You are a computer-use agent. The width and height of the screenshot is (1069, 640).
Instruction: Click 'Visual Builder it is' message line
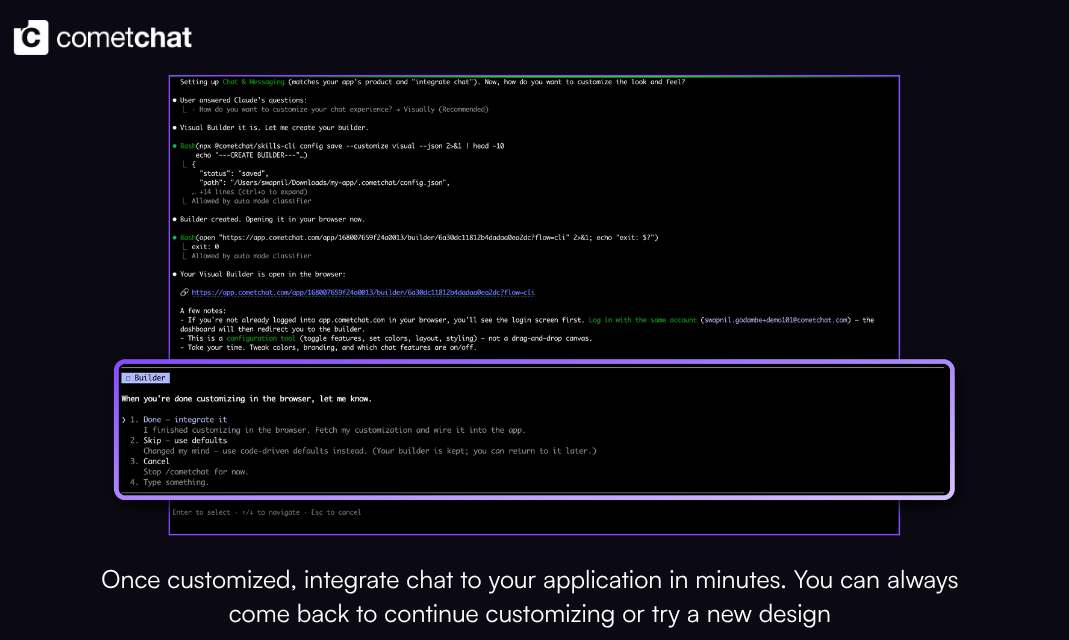pyautogui.click(x=273, y=127)
